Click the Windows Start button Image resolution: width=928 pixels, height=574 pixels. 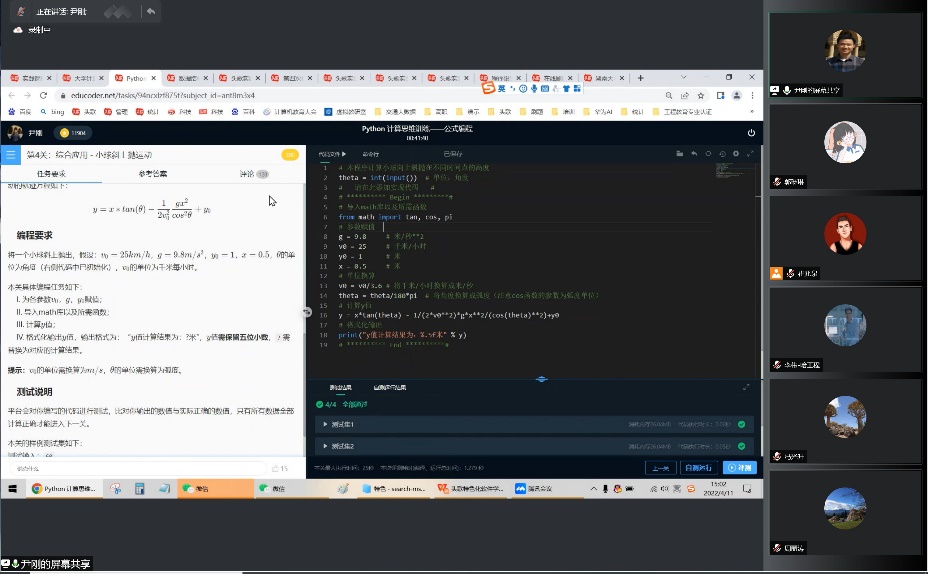point(14,489)
